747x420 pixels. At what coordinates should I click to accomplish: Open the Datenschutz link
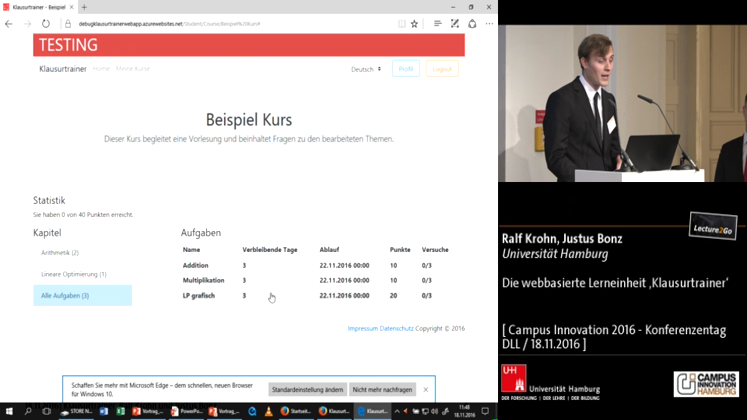click(397, 328)
